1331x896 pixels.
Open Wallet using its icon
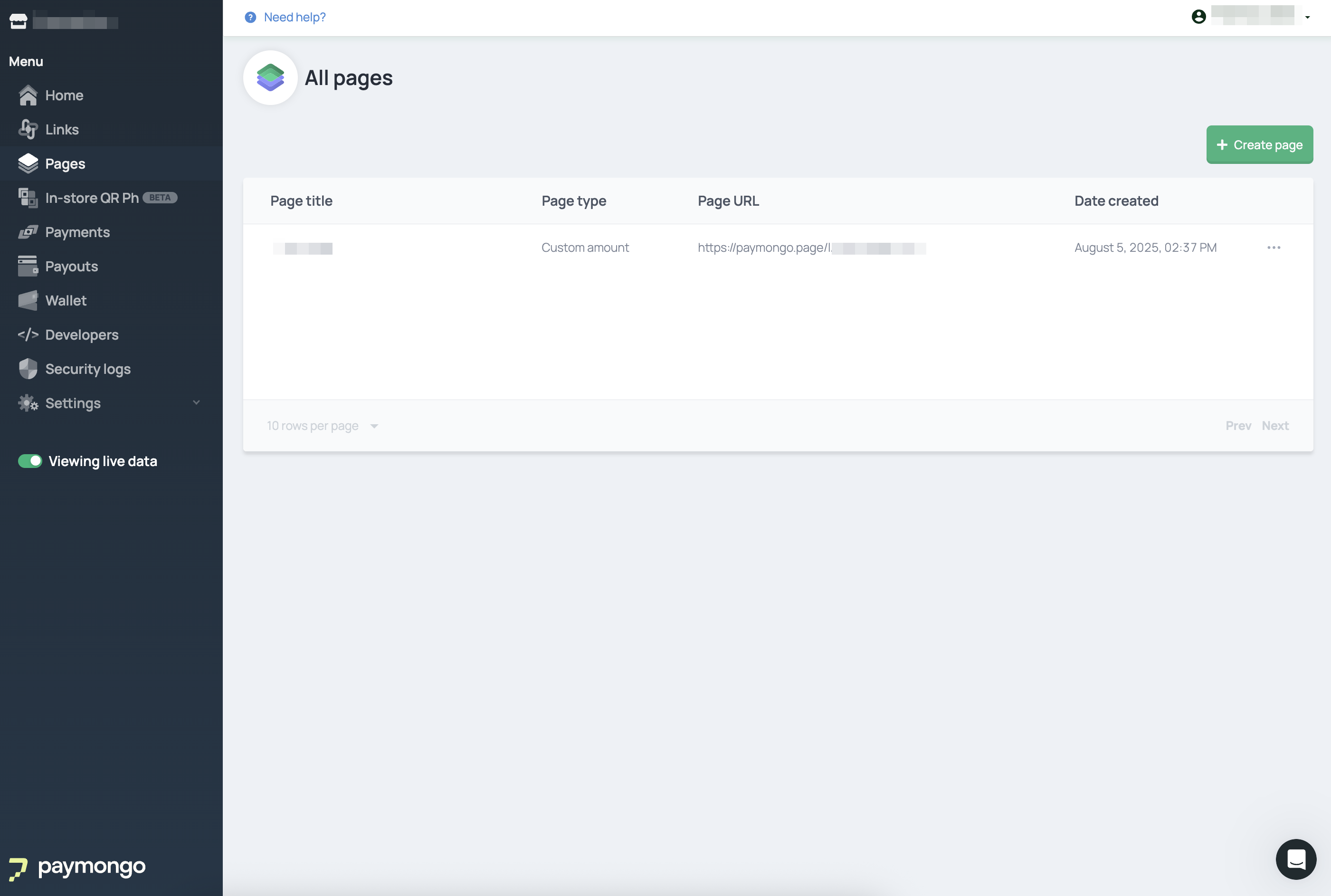click(28, 301)
